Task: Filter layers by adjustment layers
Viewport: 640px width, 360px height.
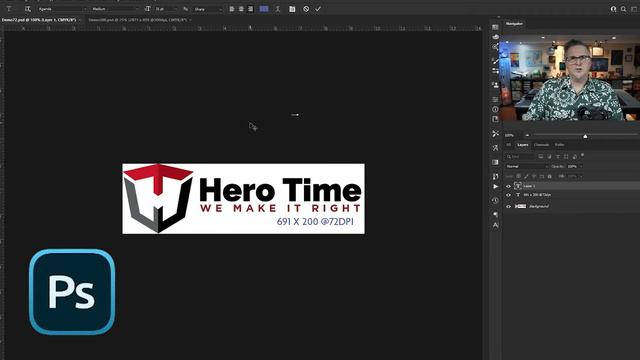Action: pyautogui.click(x=549, y=156)
